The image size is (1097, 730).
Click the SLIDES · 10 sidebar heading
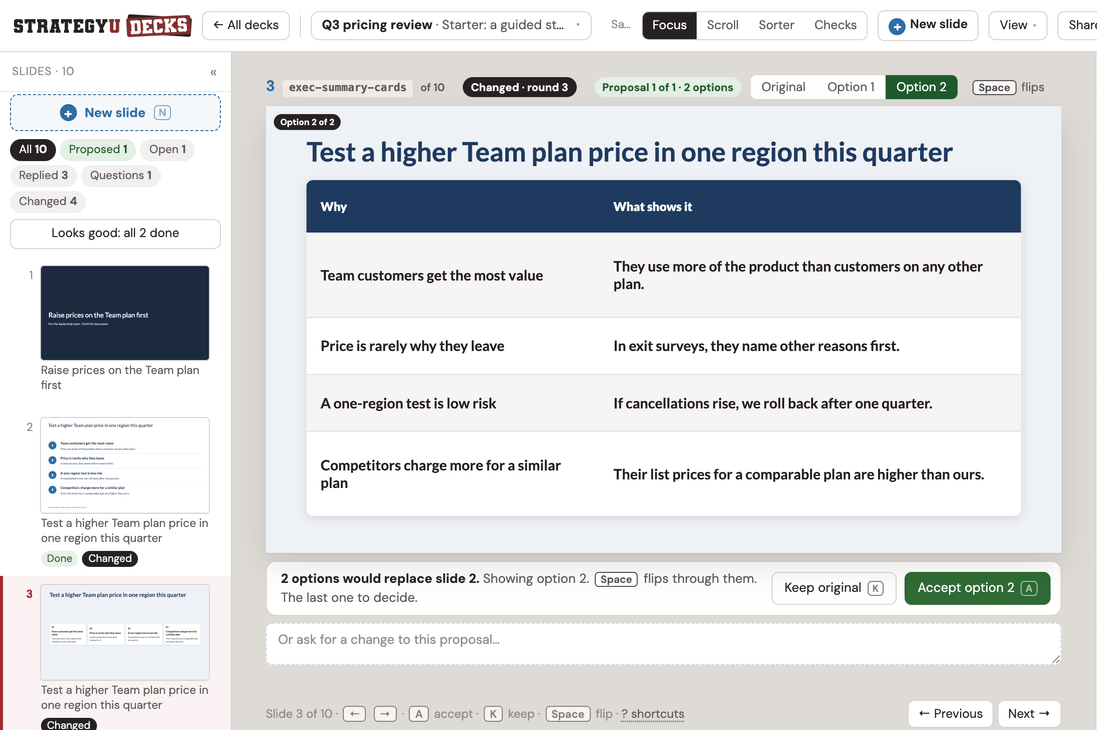click(x=43, y=71)
